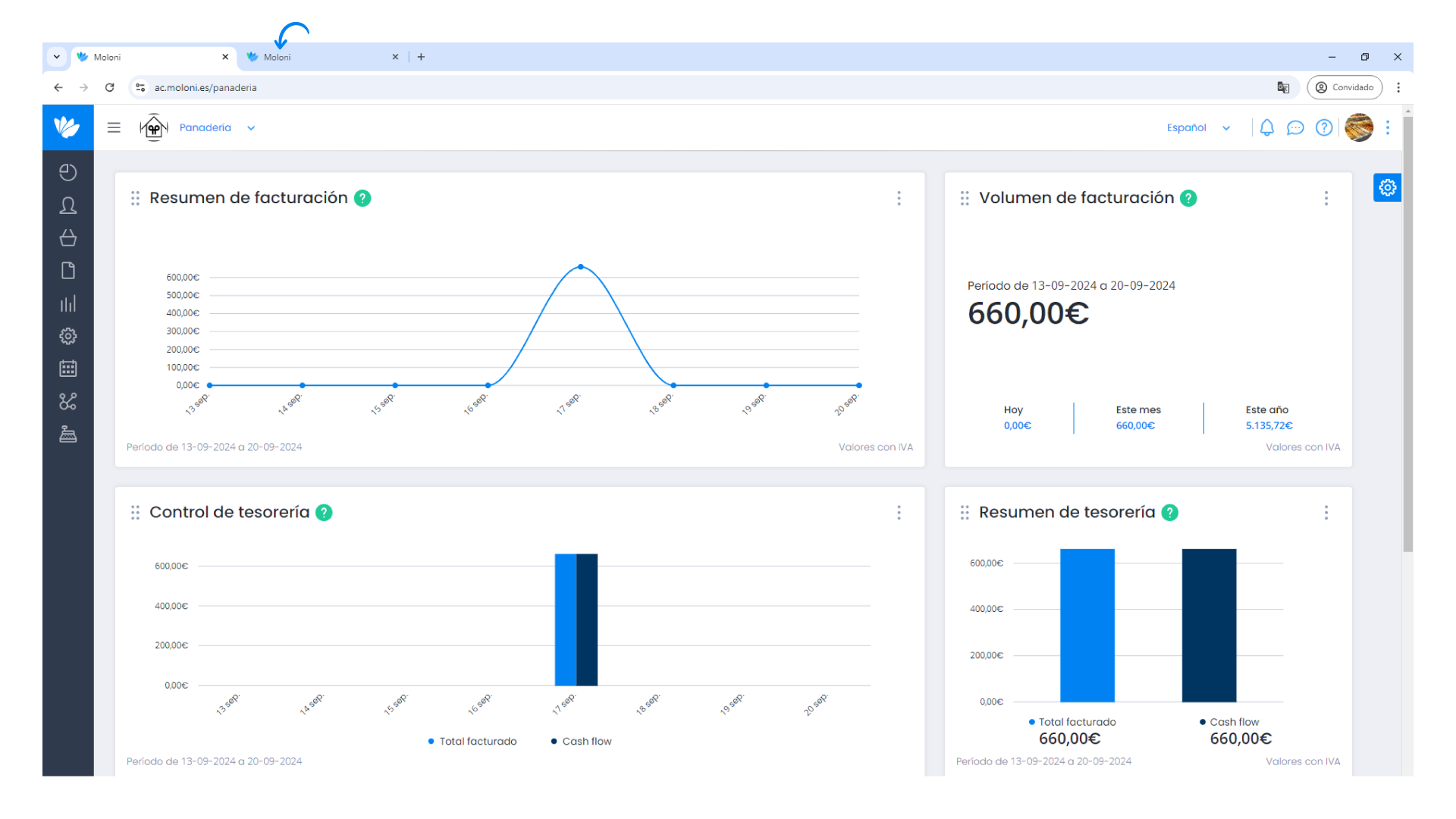Open options menu of Resumen de facturación widget
The image size is (1456, 819).
tap(899, 198)
